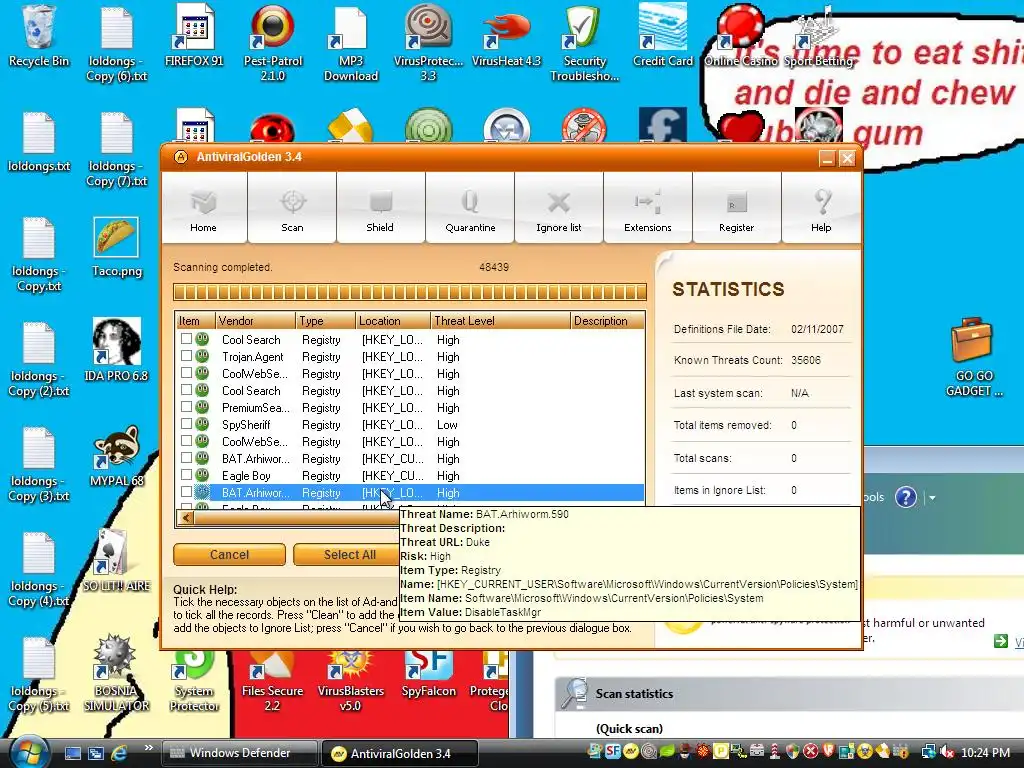Viewport: 1024px width, 768px height.
Task: Open the Home tab in AntiviralGolden
Action: pyautogui.click(x=204, y=208)
